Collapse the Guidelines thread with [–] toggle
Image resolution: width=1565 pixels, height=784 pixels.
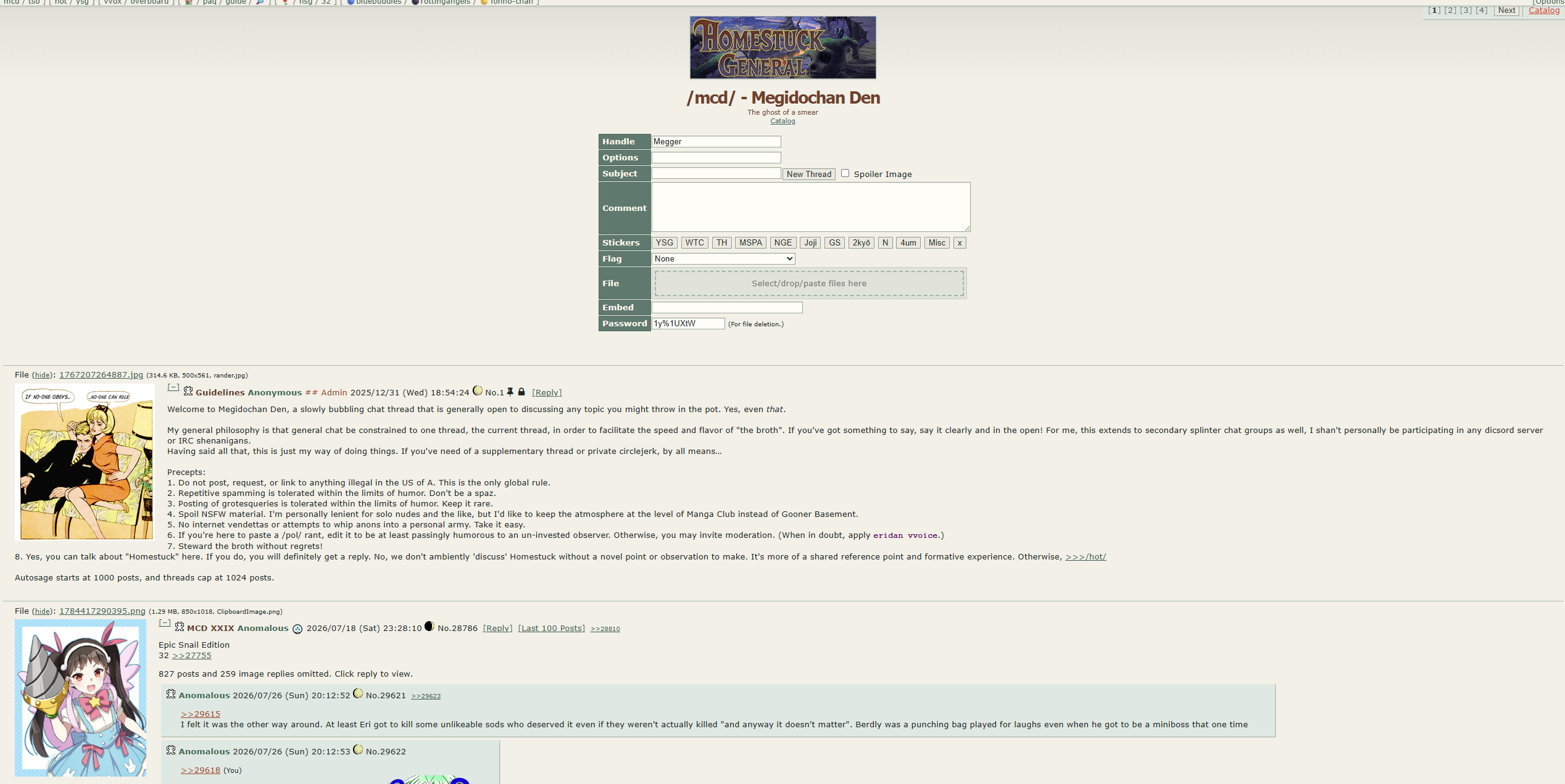(173, 388)
